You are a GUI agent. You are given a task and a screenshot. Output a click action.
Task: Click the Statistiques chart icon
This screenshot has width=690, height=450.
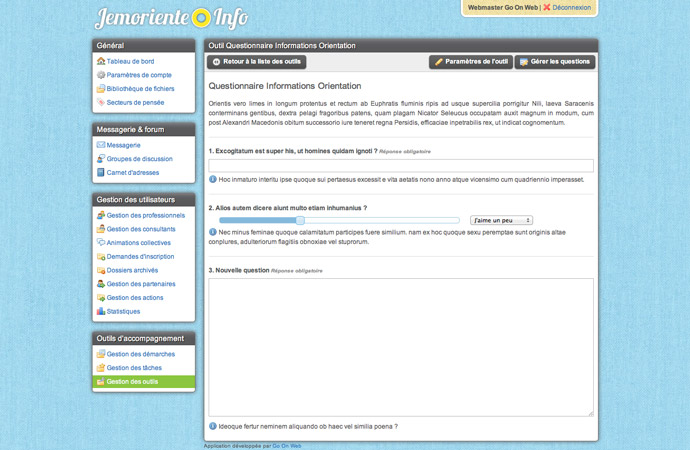(x=101, y=311)
